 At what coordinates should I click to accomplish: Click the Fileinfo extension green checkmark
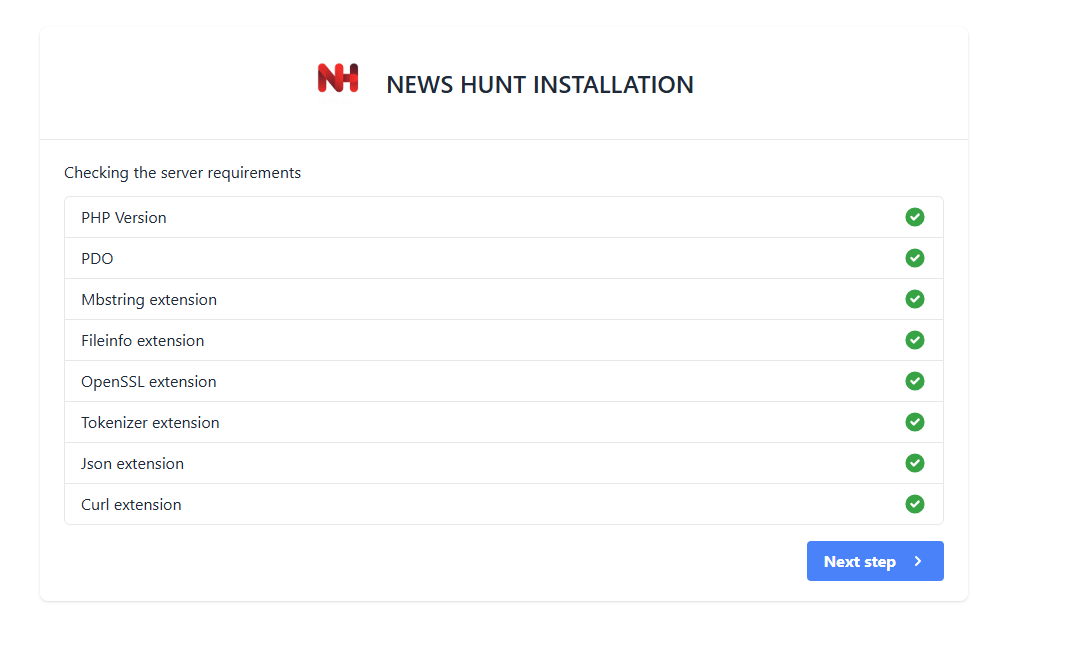915,340
